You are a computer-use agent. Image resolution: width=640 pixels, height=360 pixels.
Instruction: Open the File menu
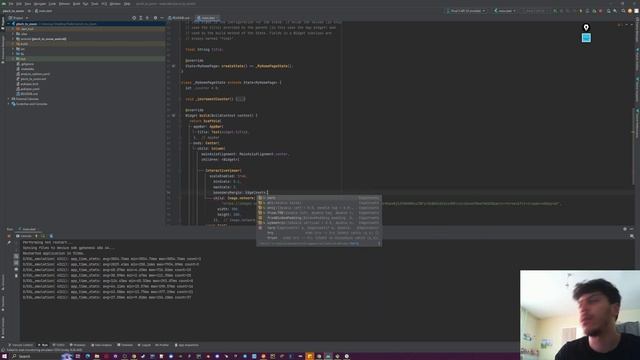pos(11,4)
